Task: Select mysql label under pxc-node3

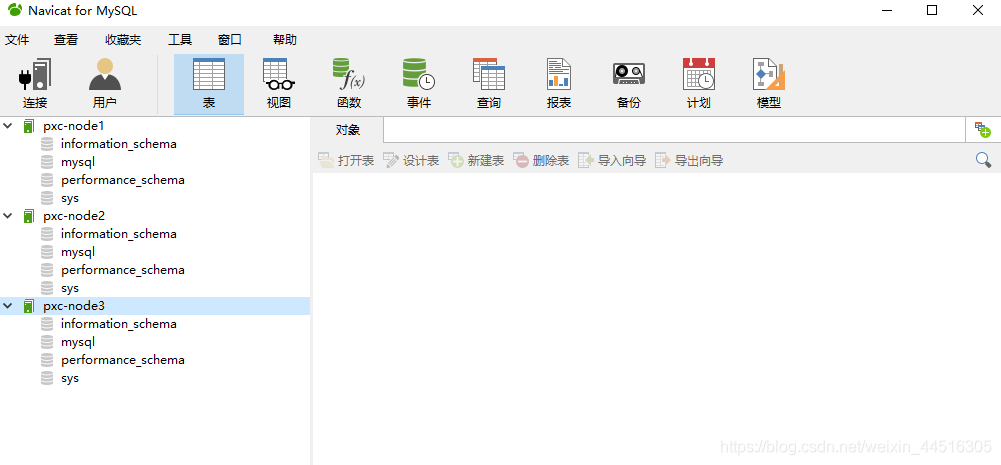Action: 78,342
